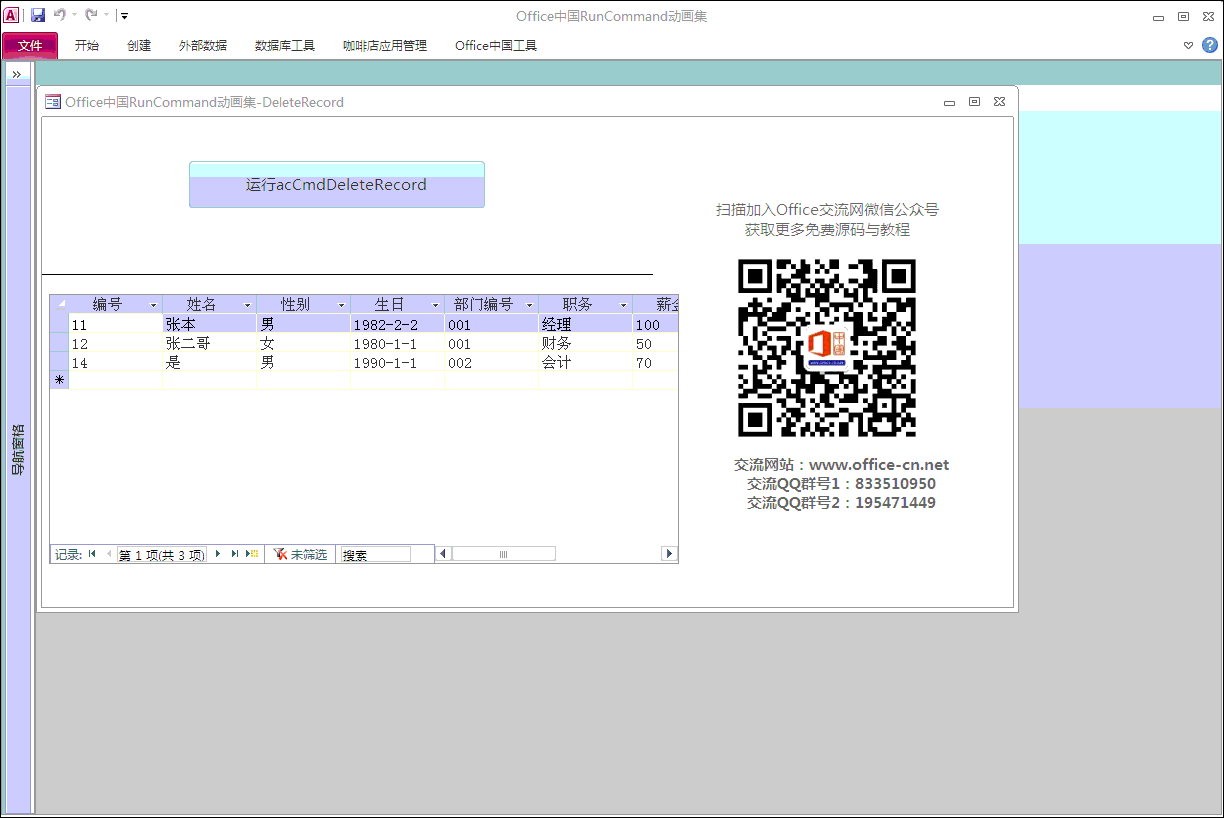This screenshot has height=818, width=1224.
Task: Open the 职务 column filter dropdown
Action: point(624,305)
